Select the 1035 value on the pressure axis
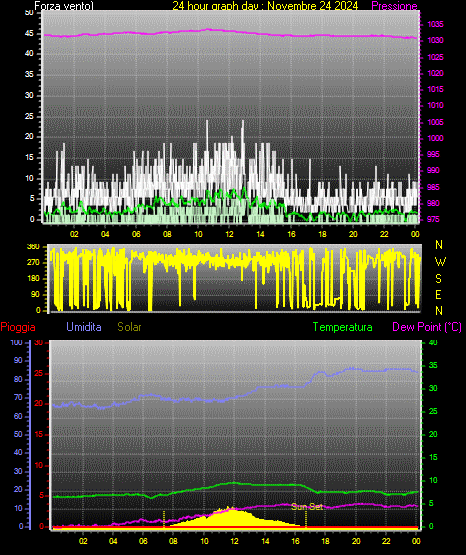 pos(435,24)
